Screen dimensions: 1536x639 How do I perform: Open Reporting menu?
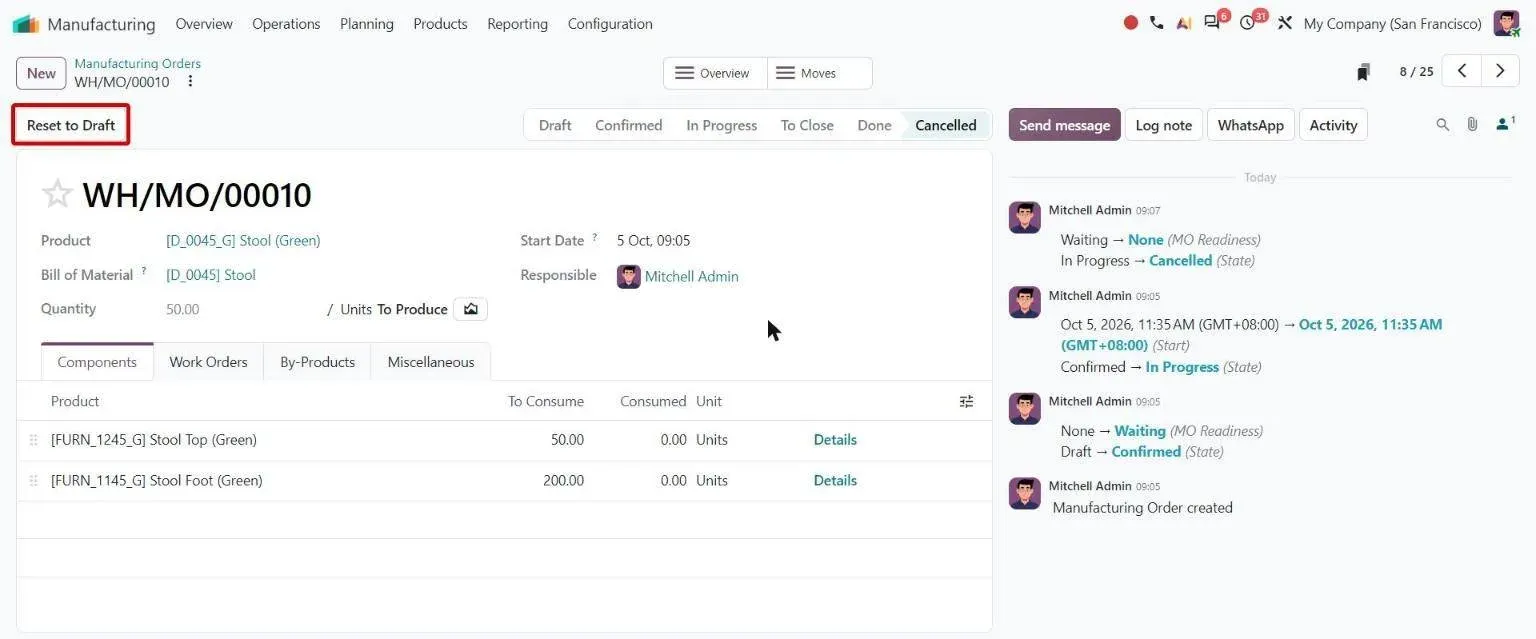click(517, 24)
